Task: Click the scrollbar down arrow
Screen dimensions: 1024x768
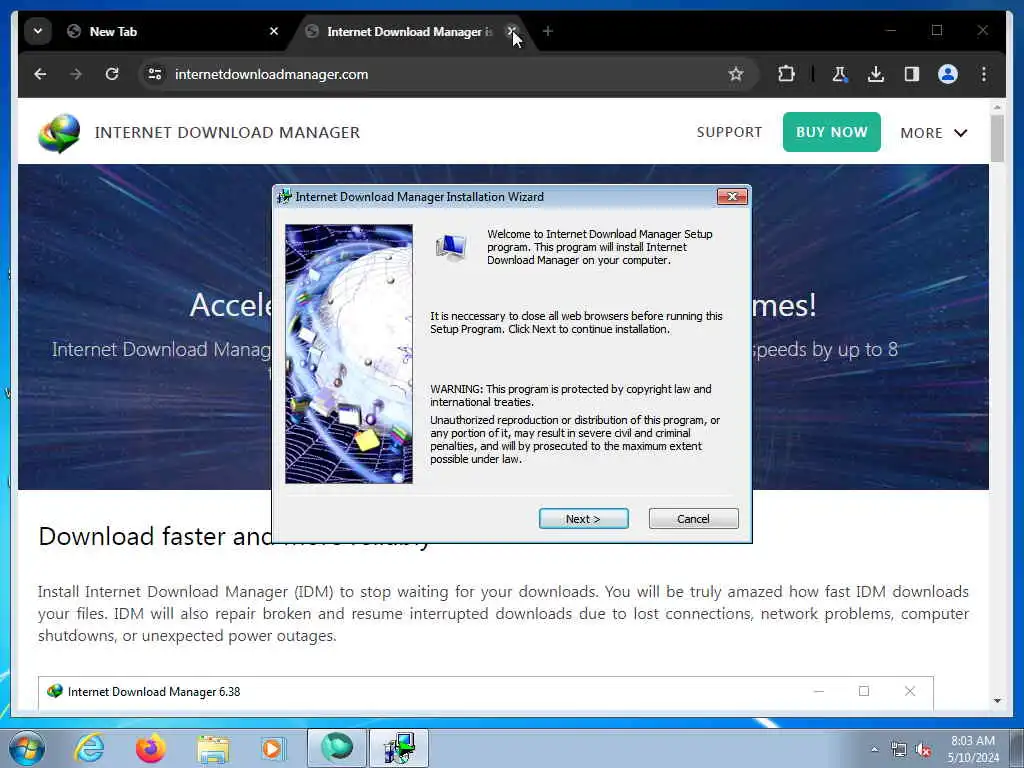Action: coord(997,701)
